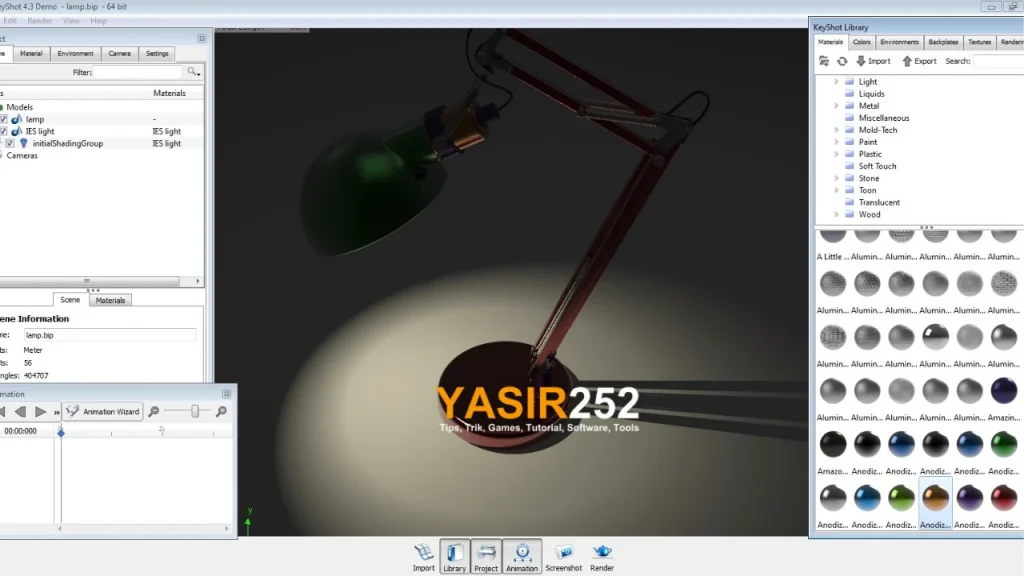
Task: Select the green Anodized material in the Amazon row
Action: point(1003,444)
